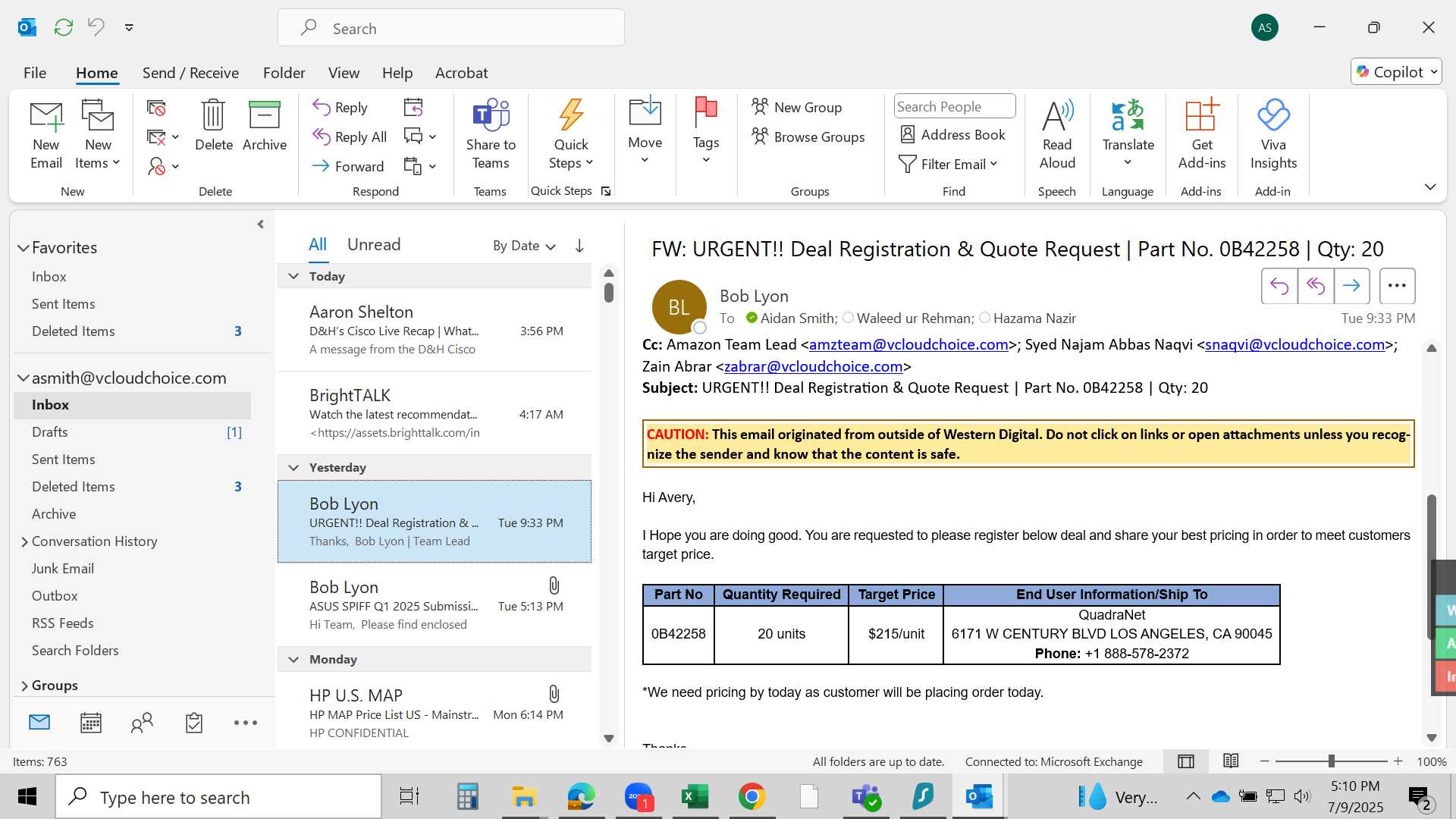The width and height of the screenshot is (1456, 819).
Task: Switch to Reading view in status bar
Action: click(1231, 761)
